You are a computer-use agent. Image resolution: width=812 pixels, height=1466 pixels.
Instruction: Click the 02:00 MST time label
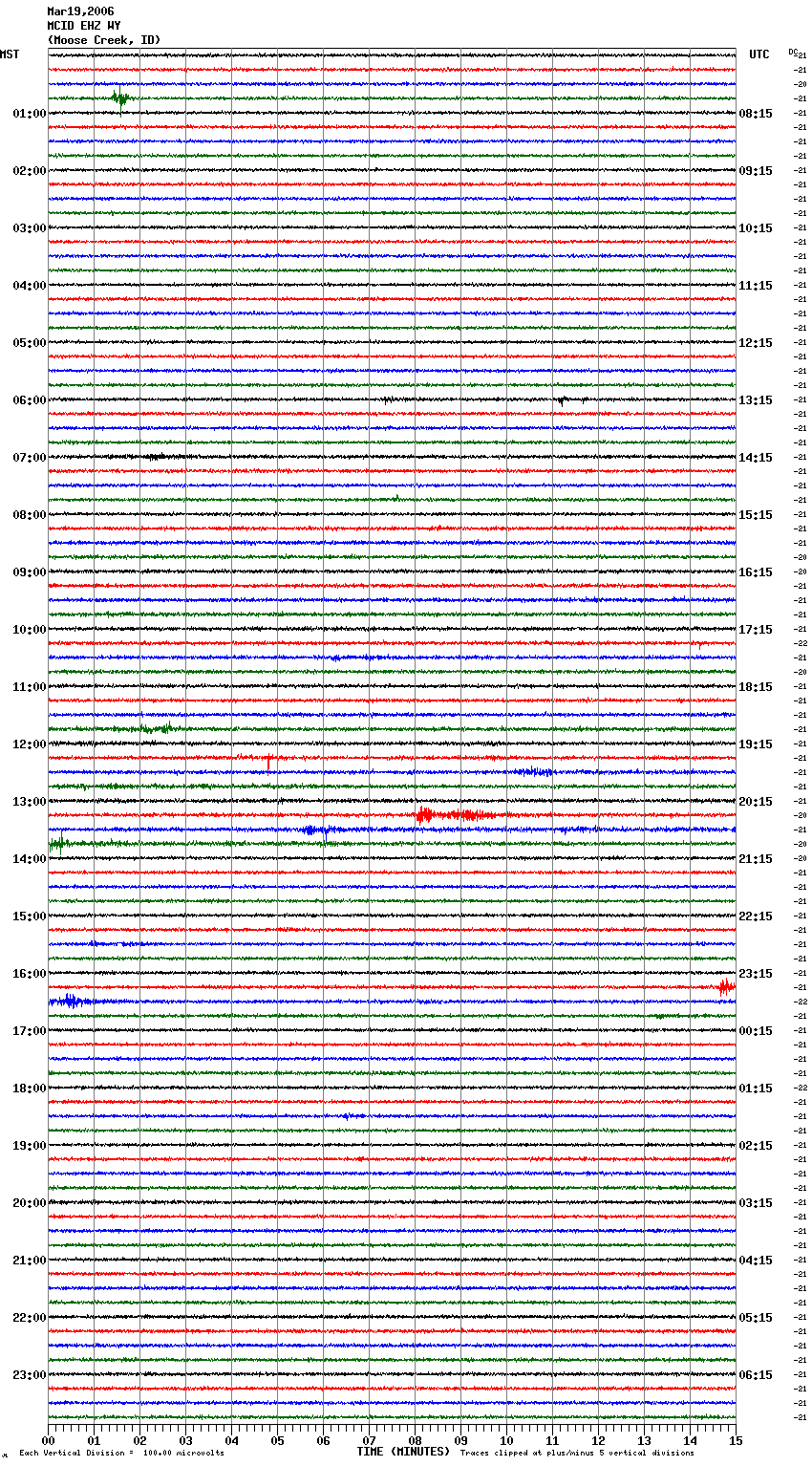tap(30, 171)
